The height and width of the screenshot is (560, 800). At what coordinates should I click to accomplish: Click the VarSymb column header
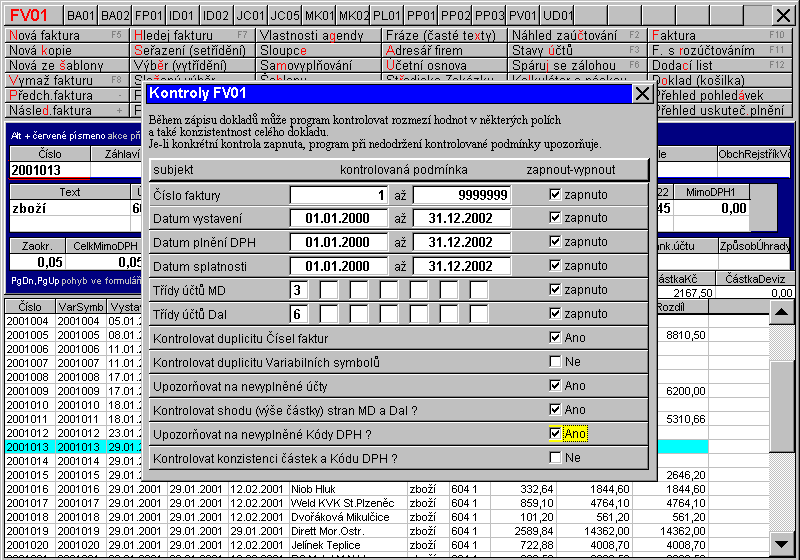point(81,307)
